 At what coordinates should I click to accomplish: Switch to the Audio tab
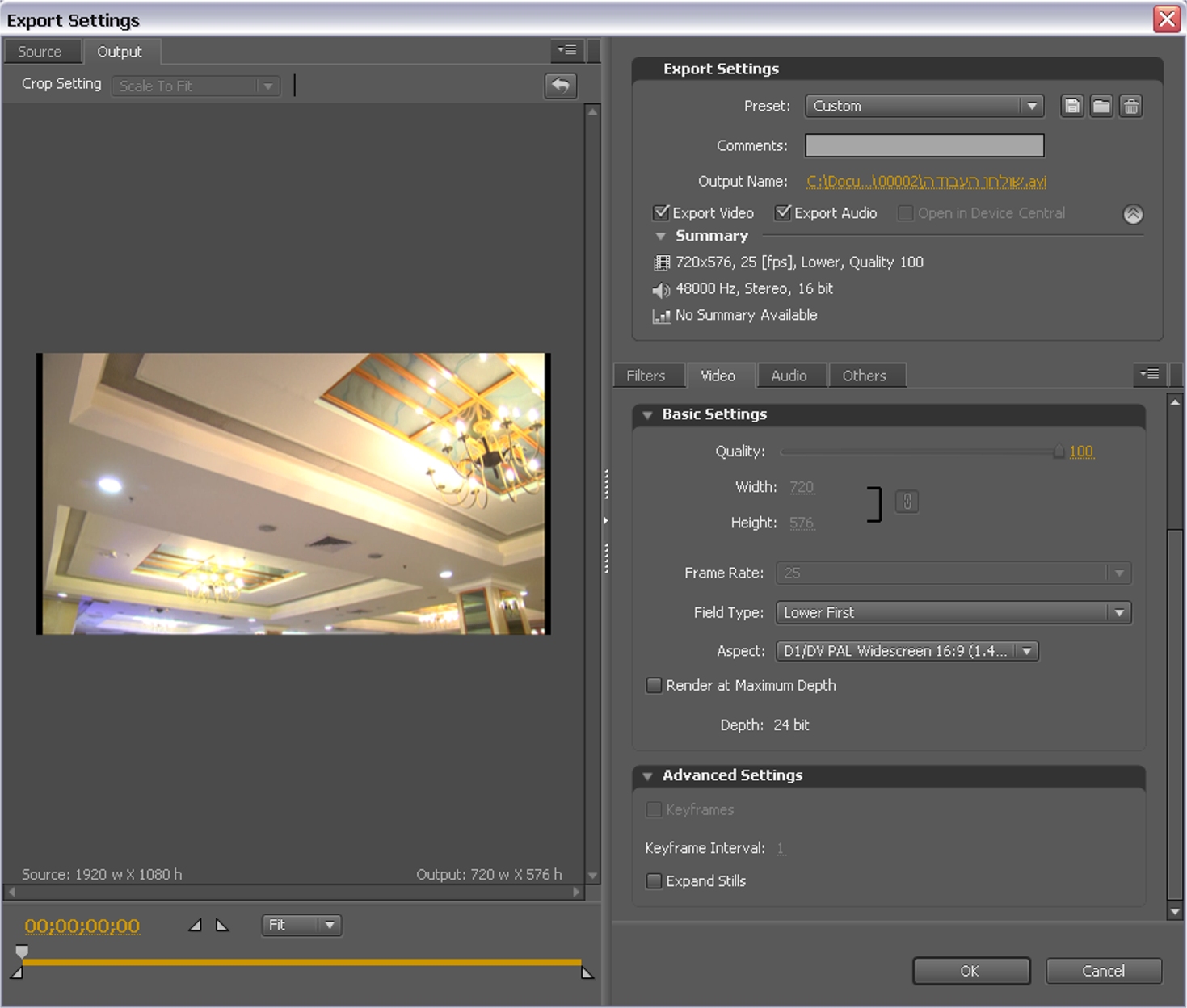pyautogui.click(x=788, y=376)
